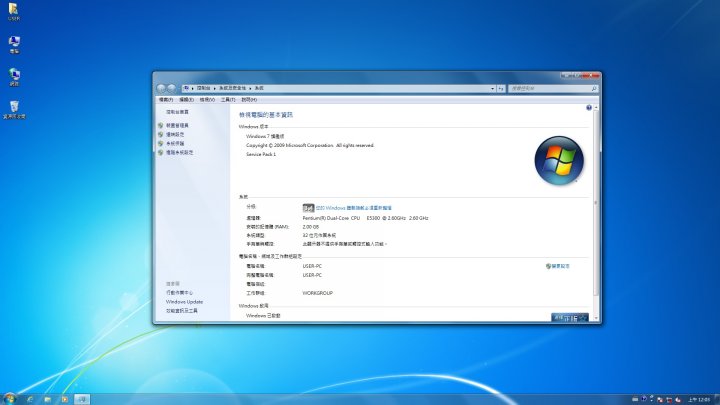Click the Forward navigation arrow button

tap(172, 88)
